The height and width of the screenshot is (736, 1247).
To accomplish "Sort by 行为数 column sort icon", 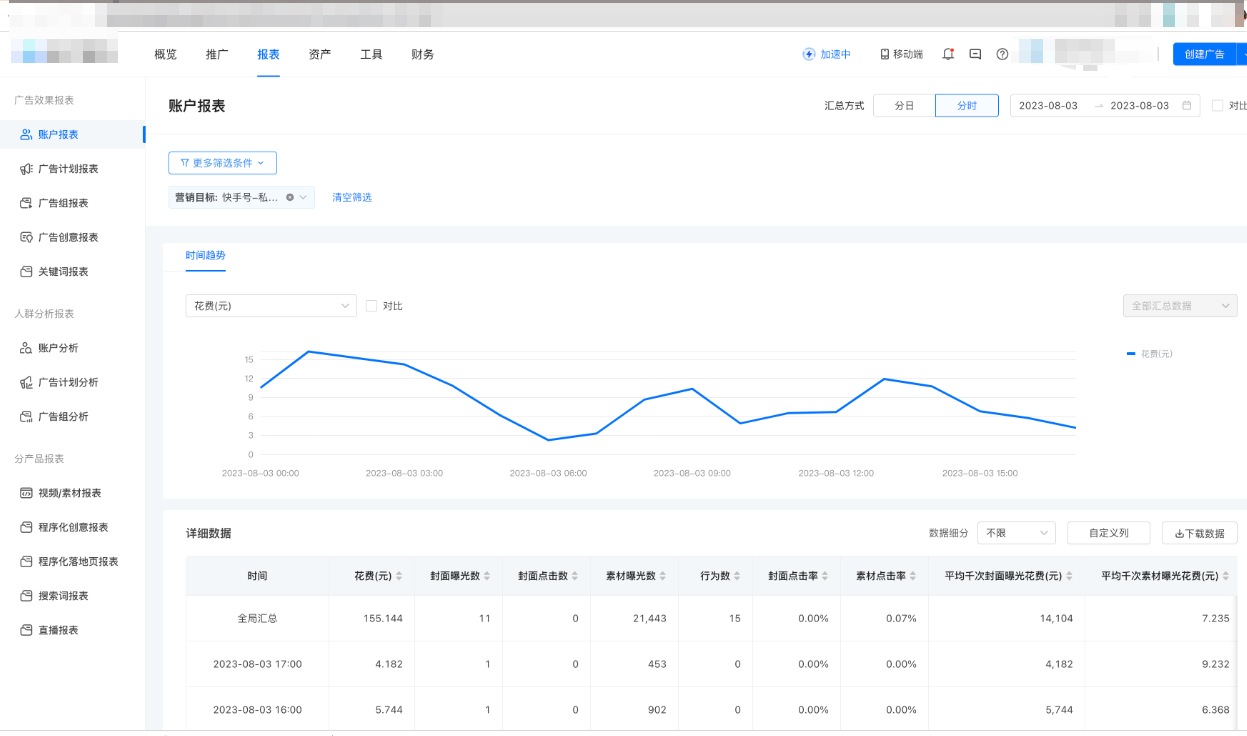I will coord(738,576).
